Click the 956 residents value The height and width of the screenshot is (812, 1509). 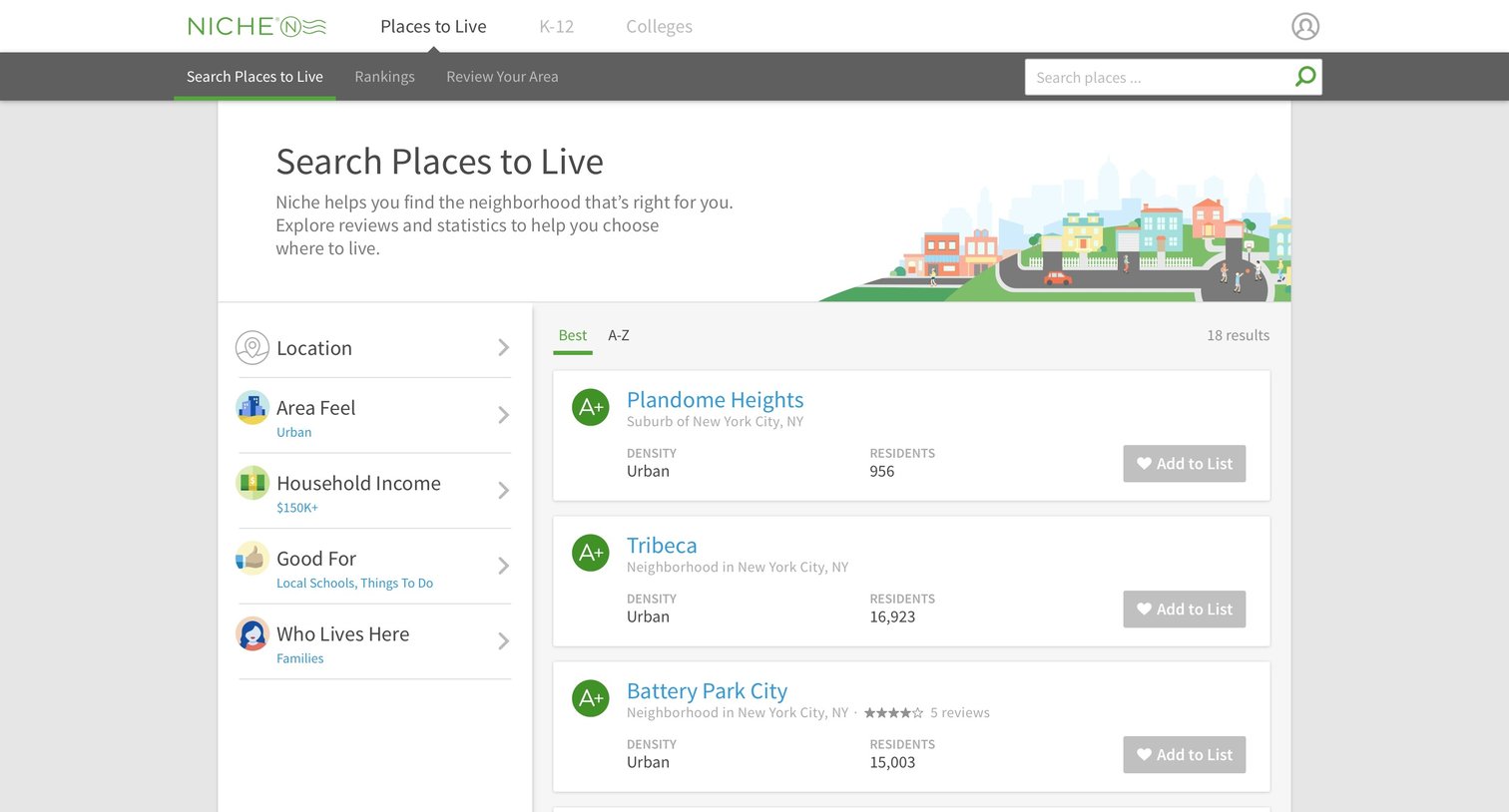tap(882, 472)
